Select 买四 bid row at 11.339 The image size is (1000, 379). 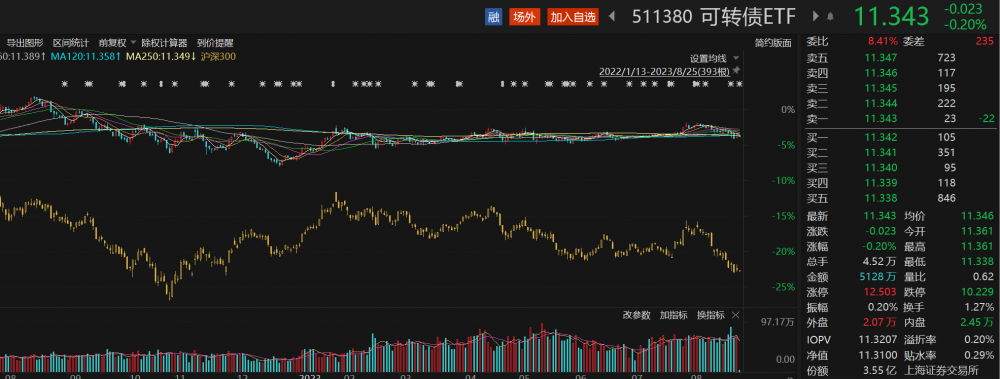click(900, 183)
